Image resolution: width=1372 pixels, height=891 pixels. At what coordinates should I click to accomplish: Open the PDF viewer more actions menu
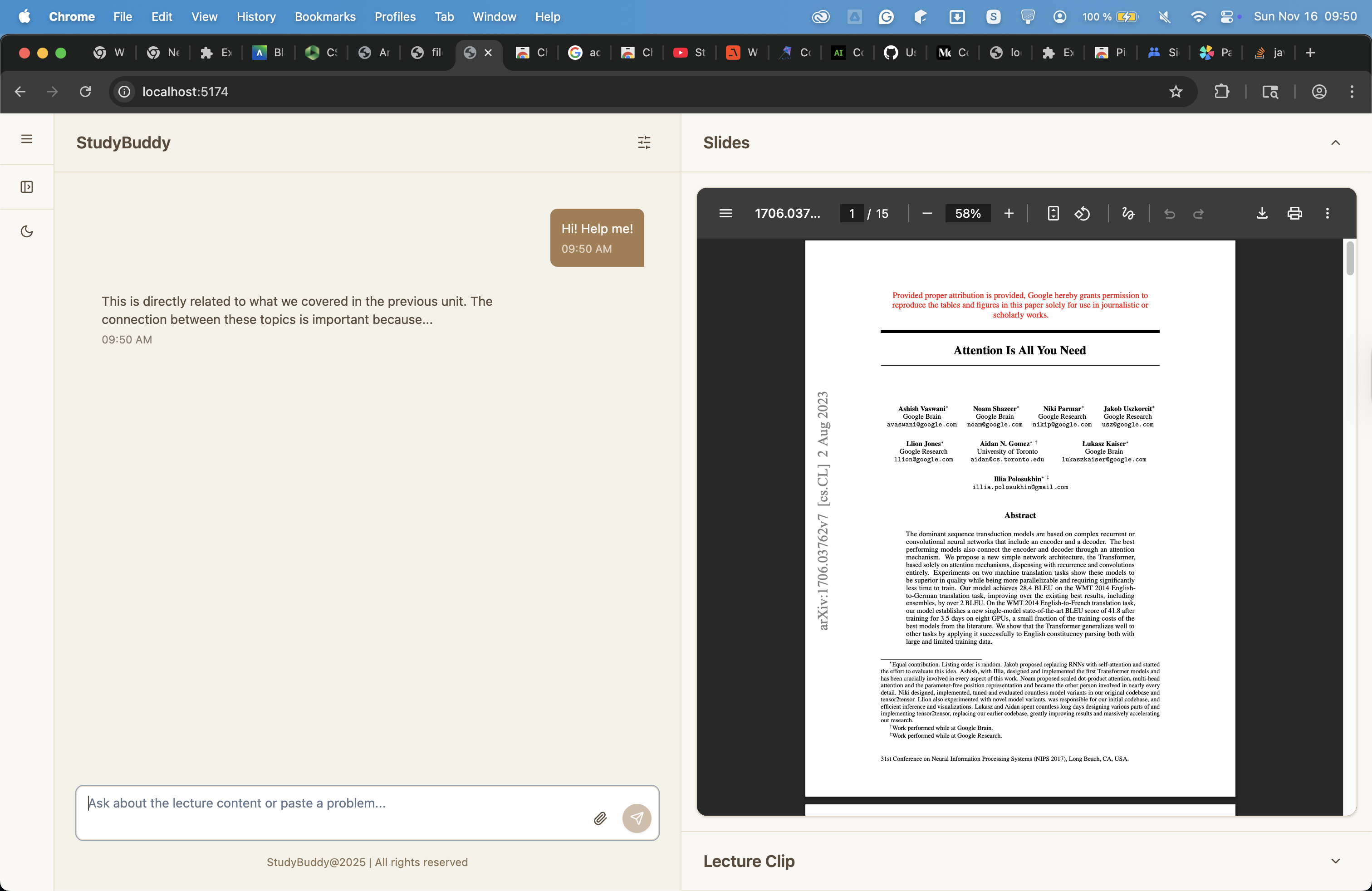[1327, 214]
